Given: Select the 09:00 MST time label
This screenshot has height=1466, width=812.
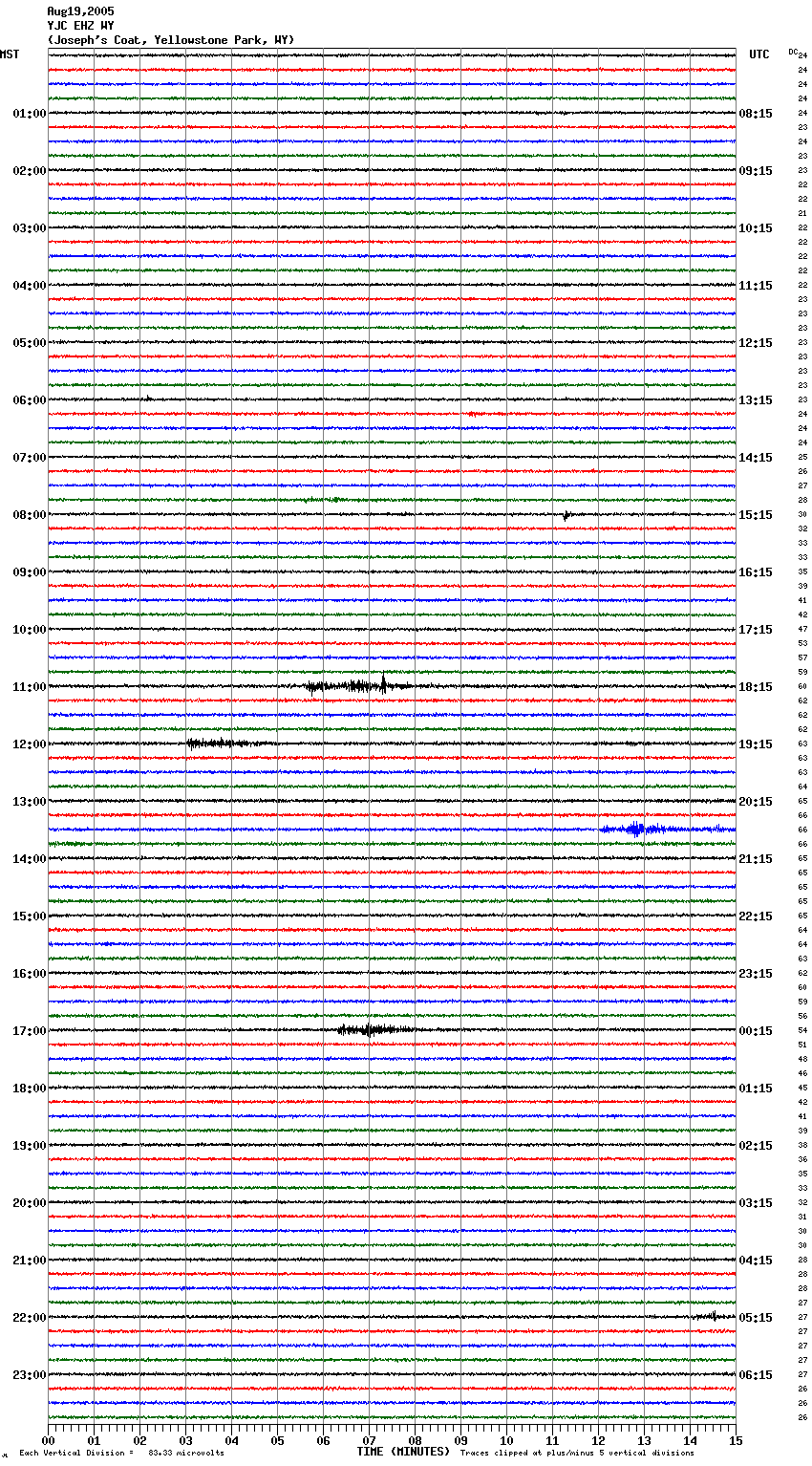Looking at the screenshot, I should (x=29, y=572).
